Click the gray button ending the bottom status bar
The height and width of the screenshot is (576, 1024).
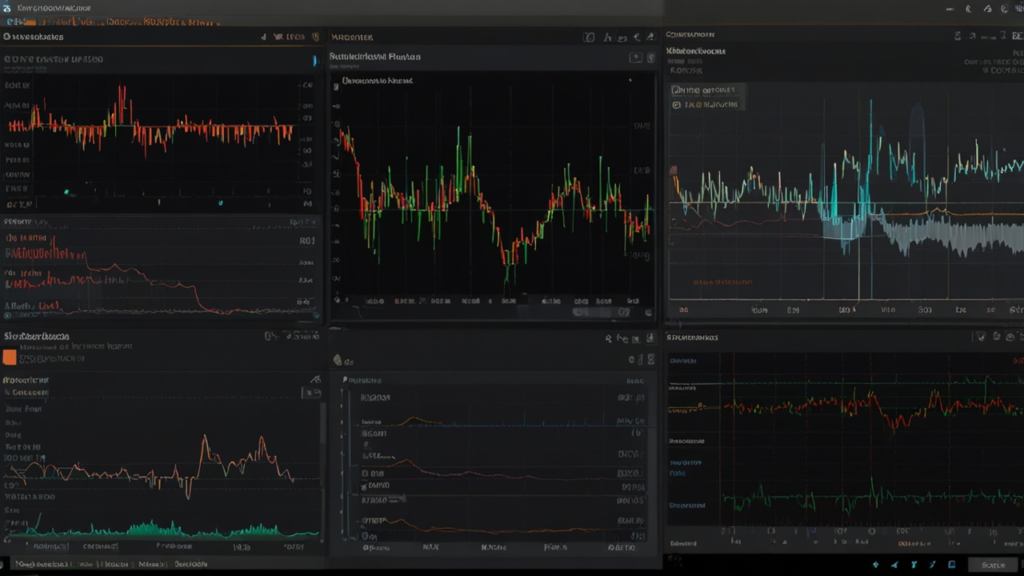coord(993,565)
